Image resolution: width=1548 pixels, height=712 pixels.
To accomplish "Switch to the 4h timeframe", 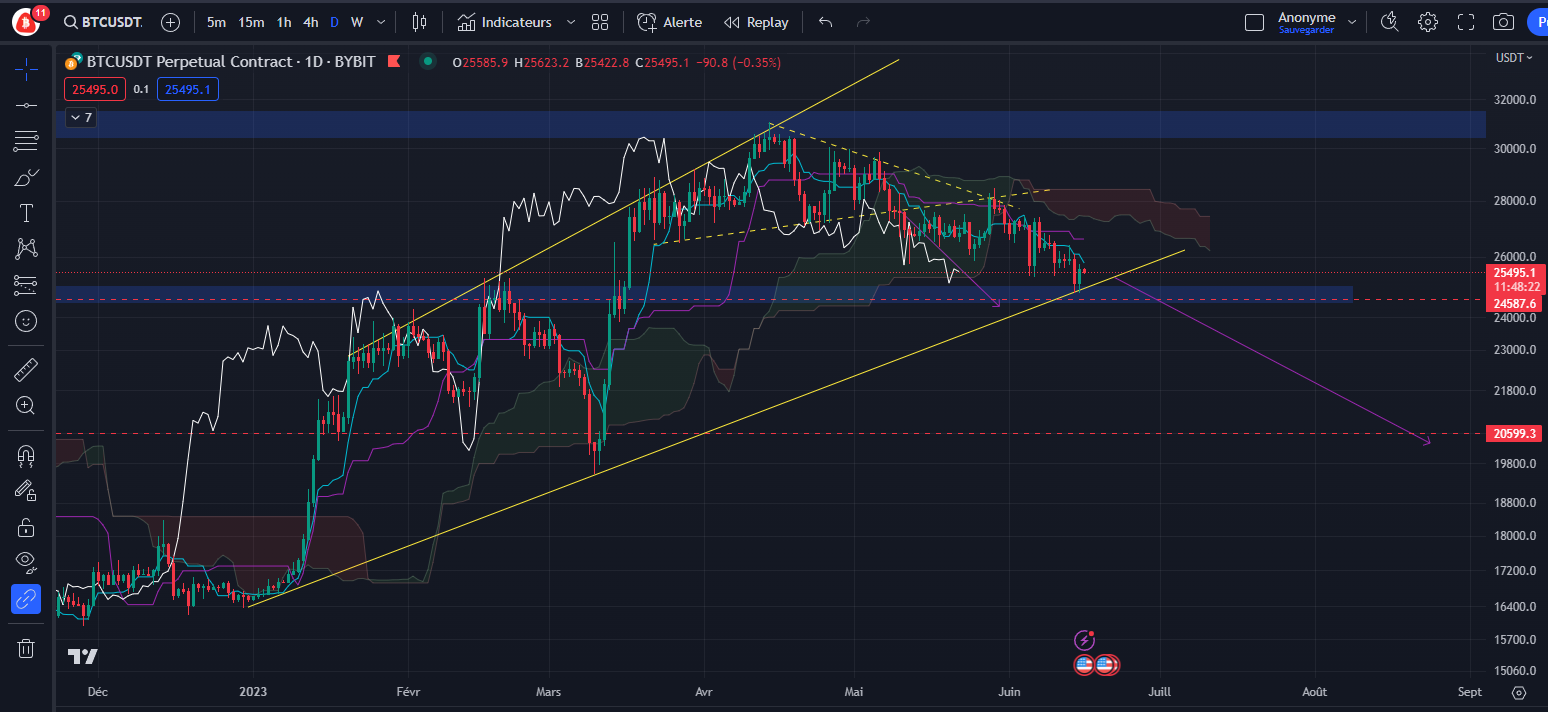I will tap(310, 21).
